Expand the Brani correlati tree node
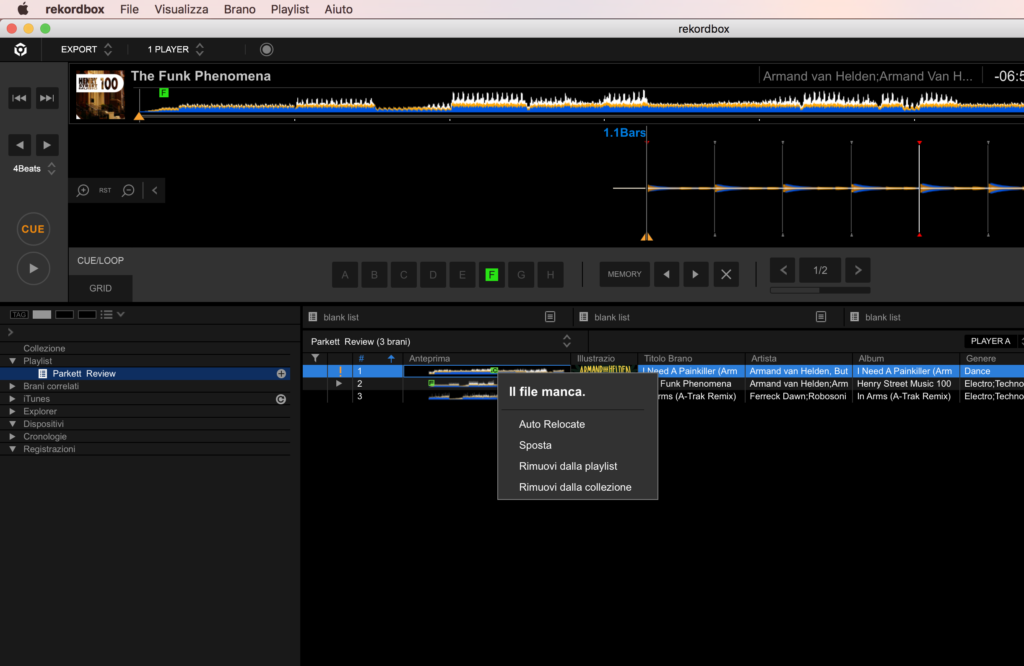Viewport: 1024px width, 666px height. (12, 386)
